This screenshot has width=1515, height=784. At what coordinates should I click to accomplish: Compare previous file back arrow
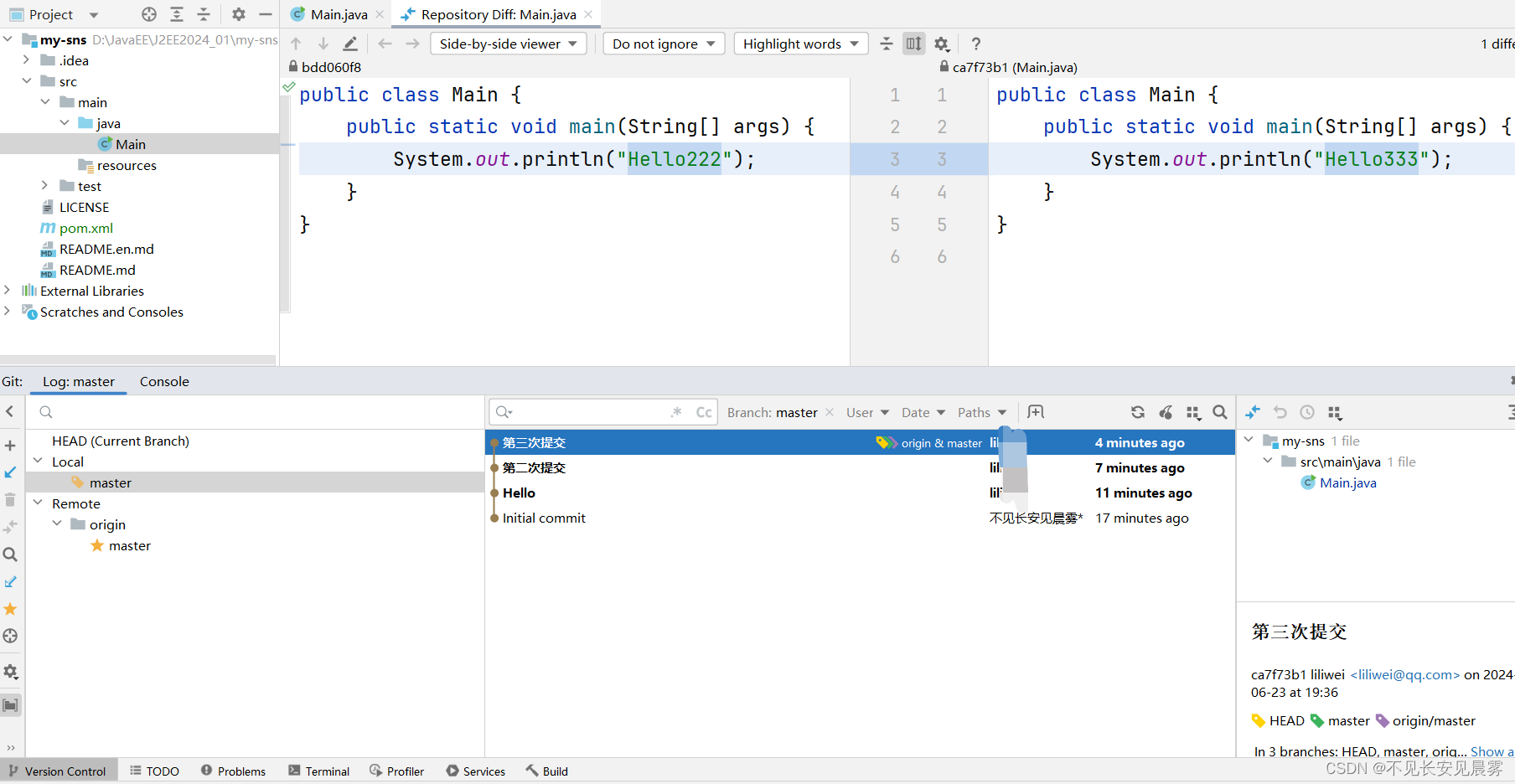tap(385, 44)
